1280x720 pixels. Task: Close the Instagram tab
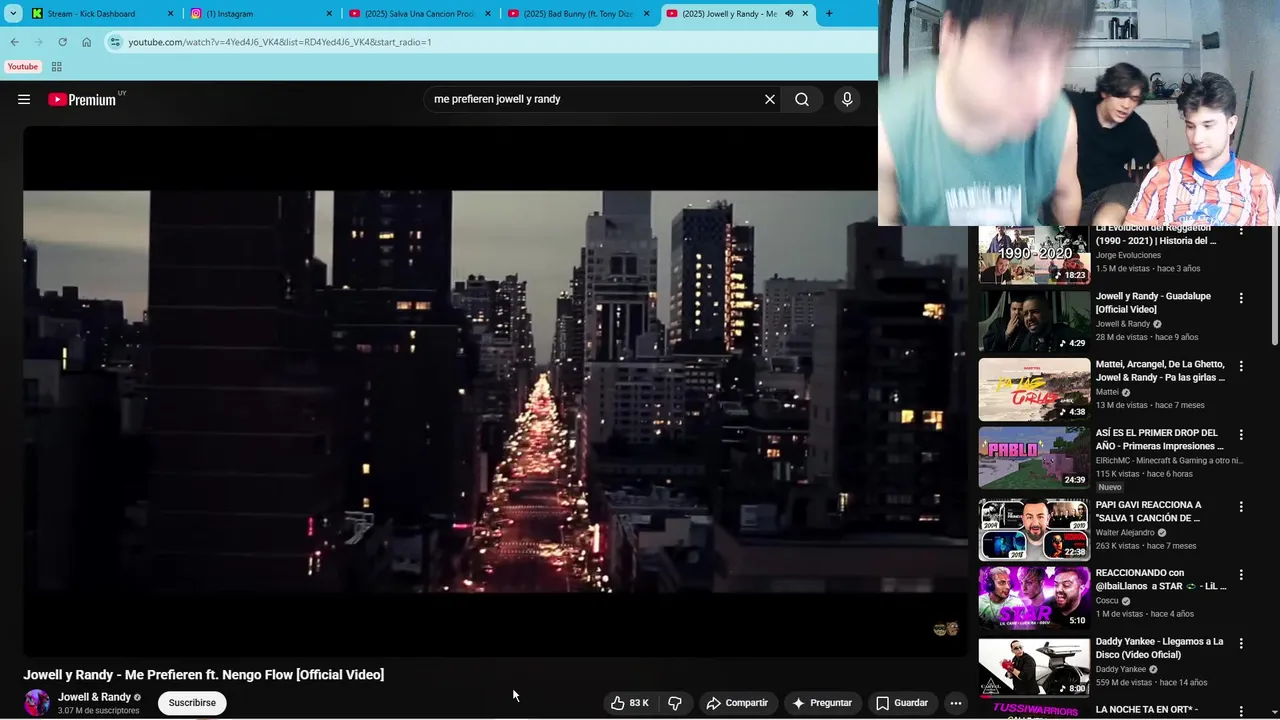pyautogui.click(x=329, y=14)
